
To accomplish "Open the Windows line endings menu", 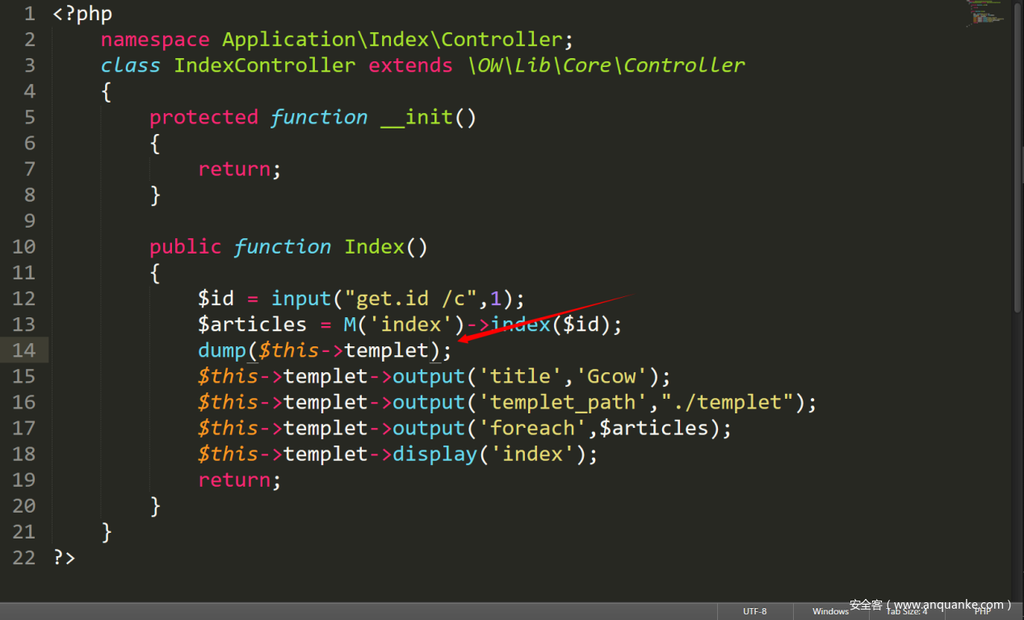I will [x=830, y=611].
